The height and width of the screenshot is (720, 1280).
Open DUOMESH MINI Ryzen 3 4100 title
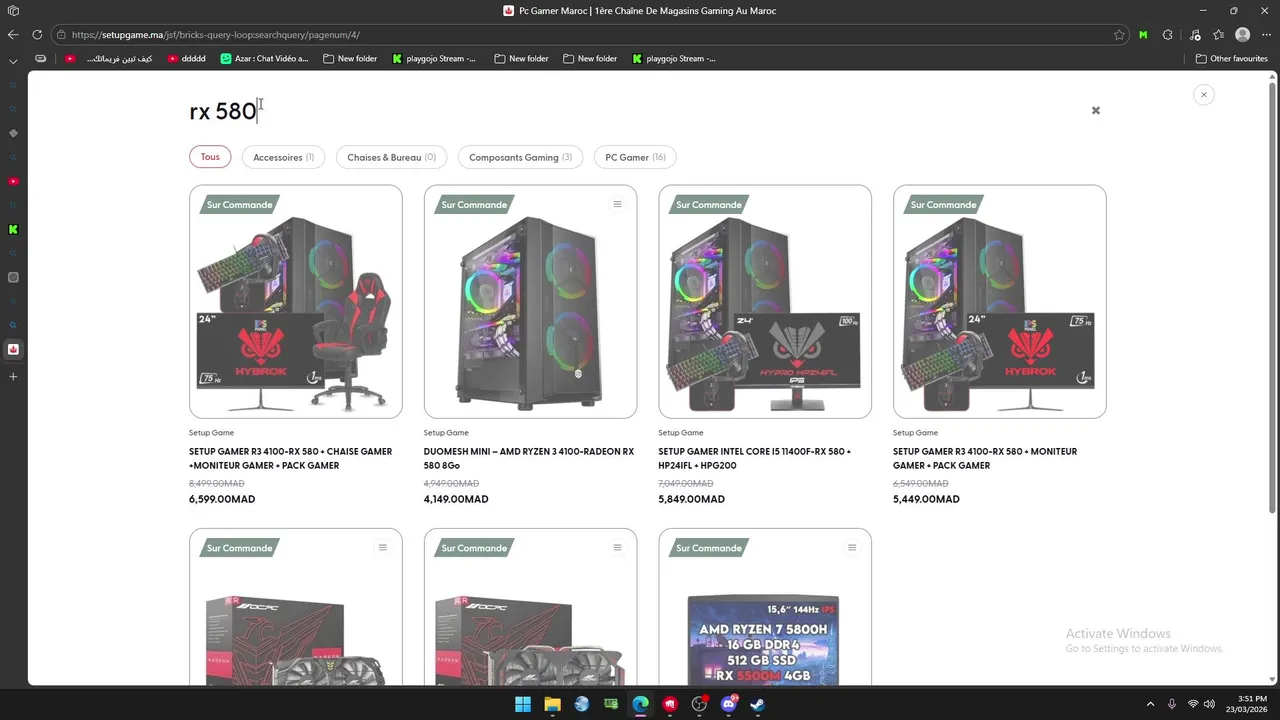(x=528, y=458)
